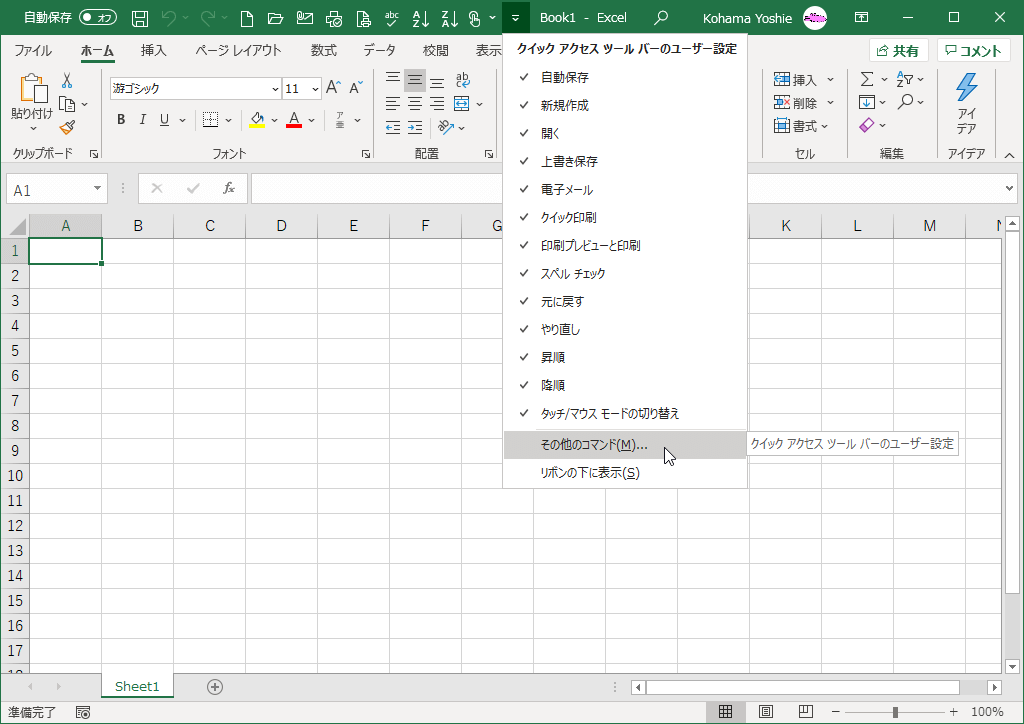Uncheck 電子メール in the menu

pos(625,189)
